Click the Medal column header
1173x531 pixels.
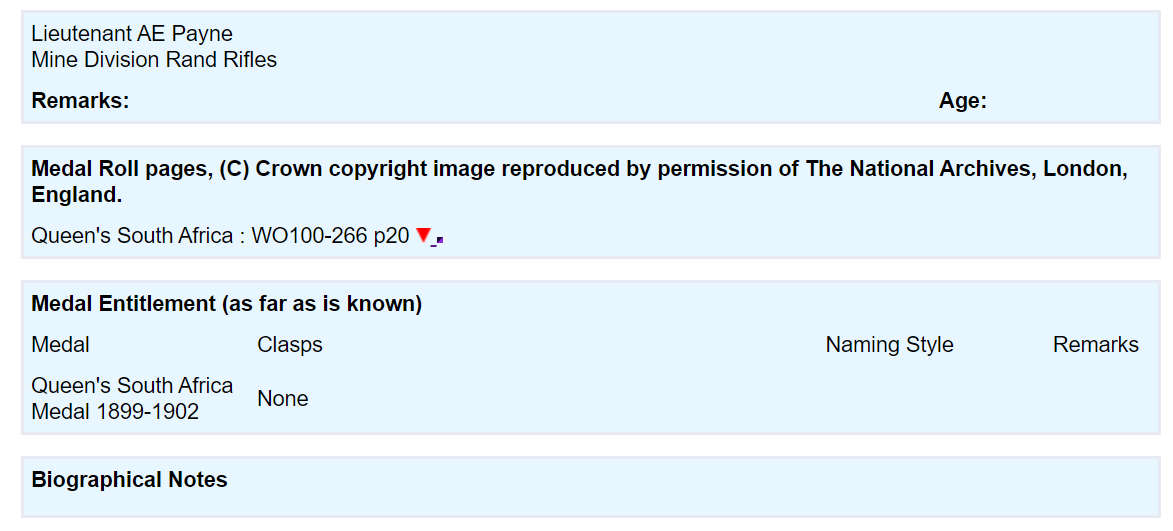pyautogui.click(x=60, y=345)
